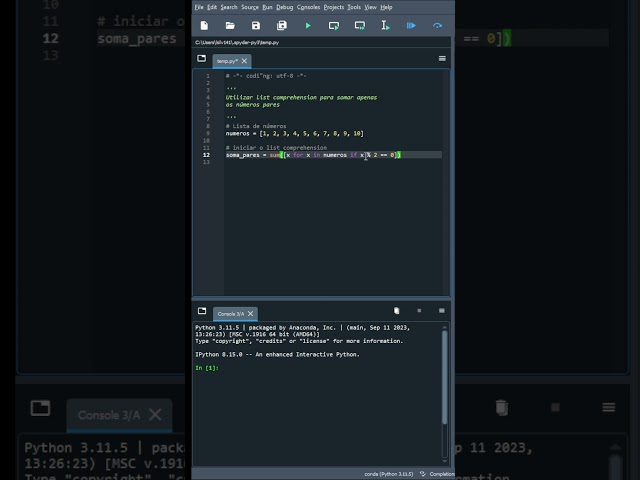Click the console vertical scrollbar
Image resolution: width=640 pixels, height=480 pixels.
click(x=444, y=377)
